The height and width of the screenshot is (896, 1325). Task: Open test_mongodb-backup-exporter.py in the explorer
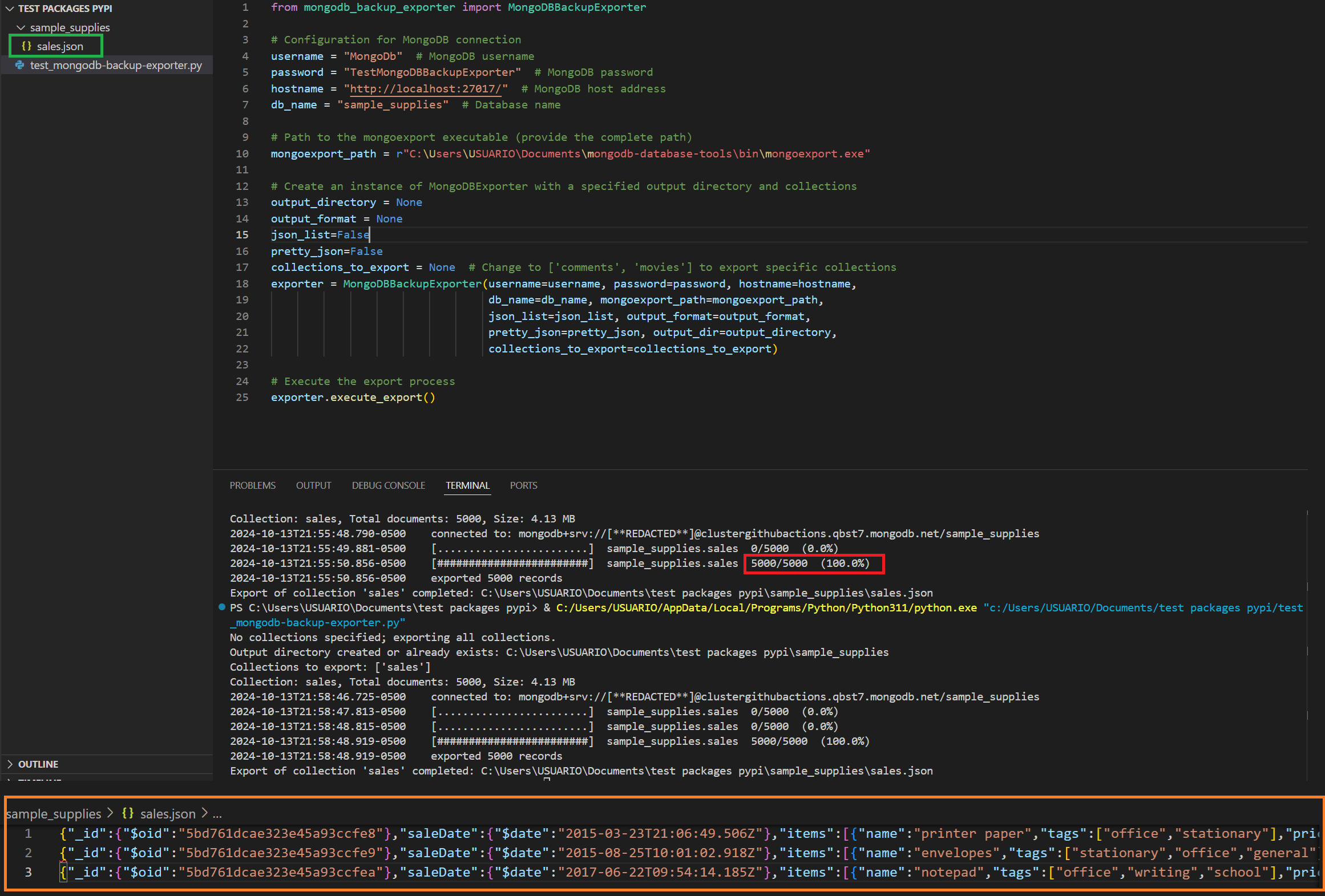point(115,65)
